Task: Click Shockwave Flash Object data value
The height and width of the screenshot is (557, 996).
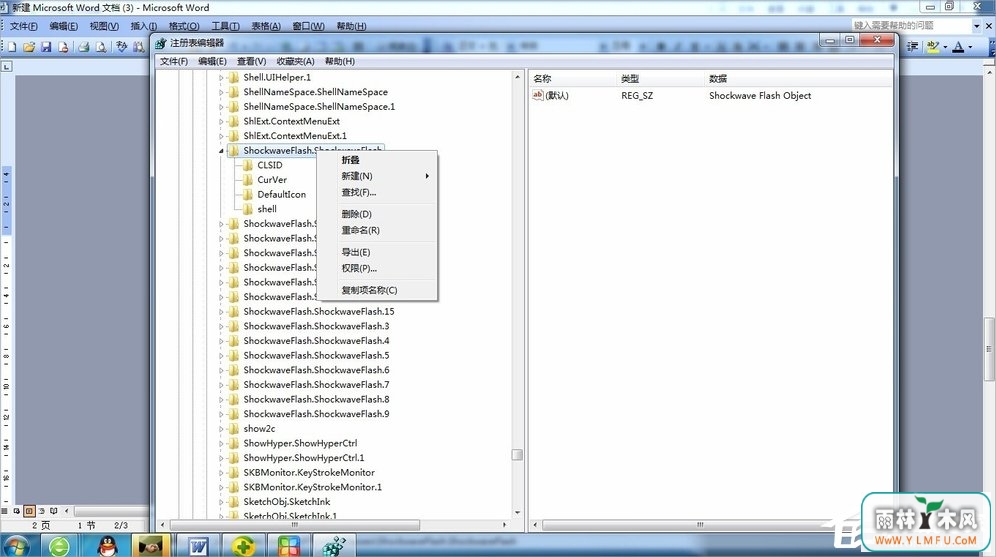Action: pos(760,95)
